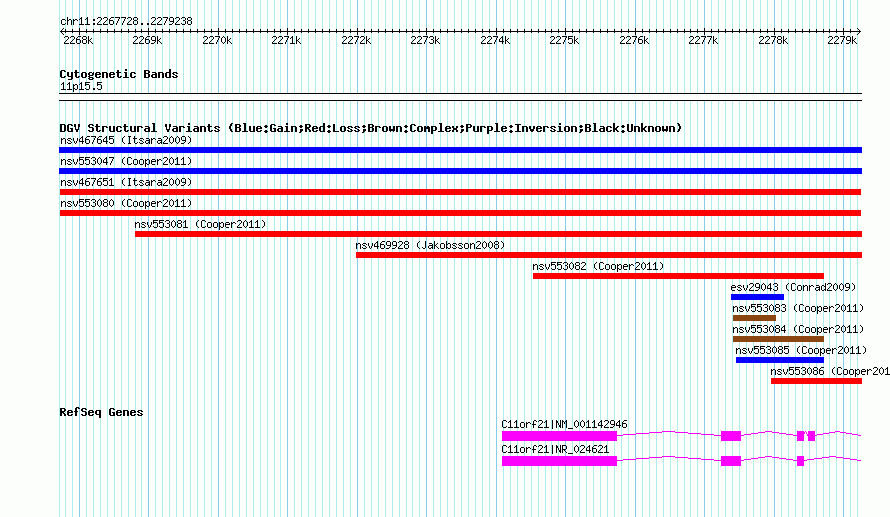Open the nsv553080 (Cooper2011) variant label

tap(126, 203)
